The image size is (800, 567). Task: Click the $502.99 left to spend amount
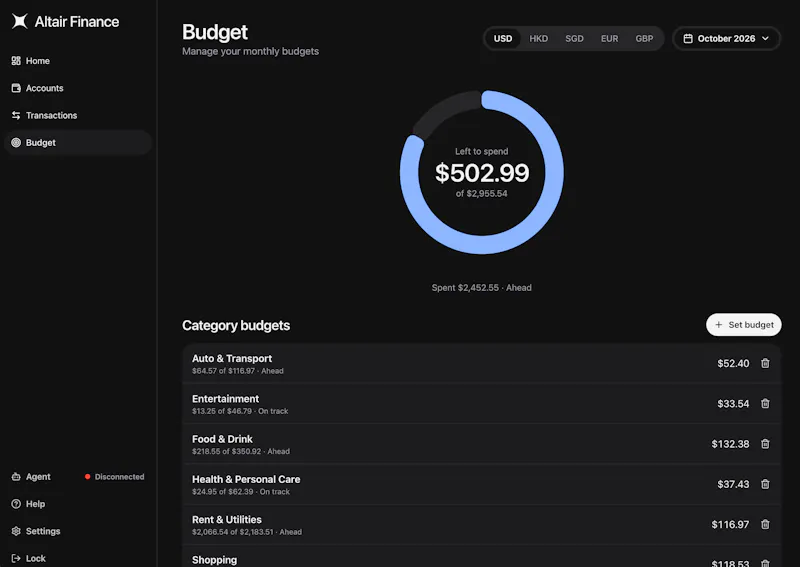tap(482, 172)
